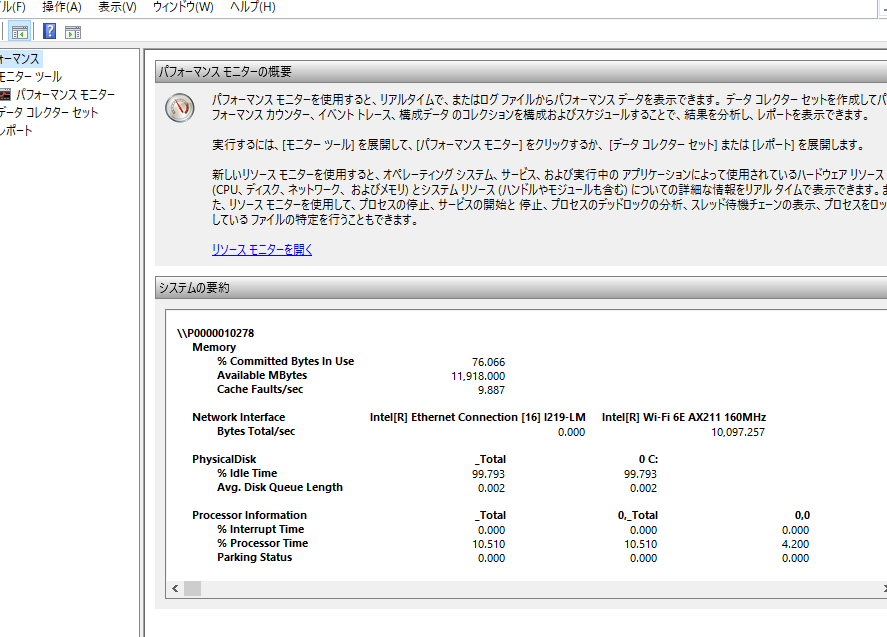Open the 操作(A) menu

click(x=61, y=7)
